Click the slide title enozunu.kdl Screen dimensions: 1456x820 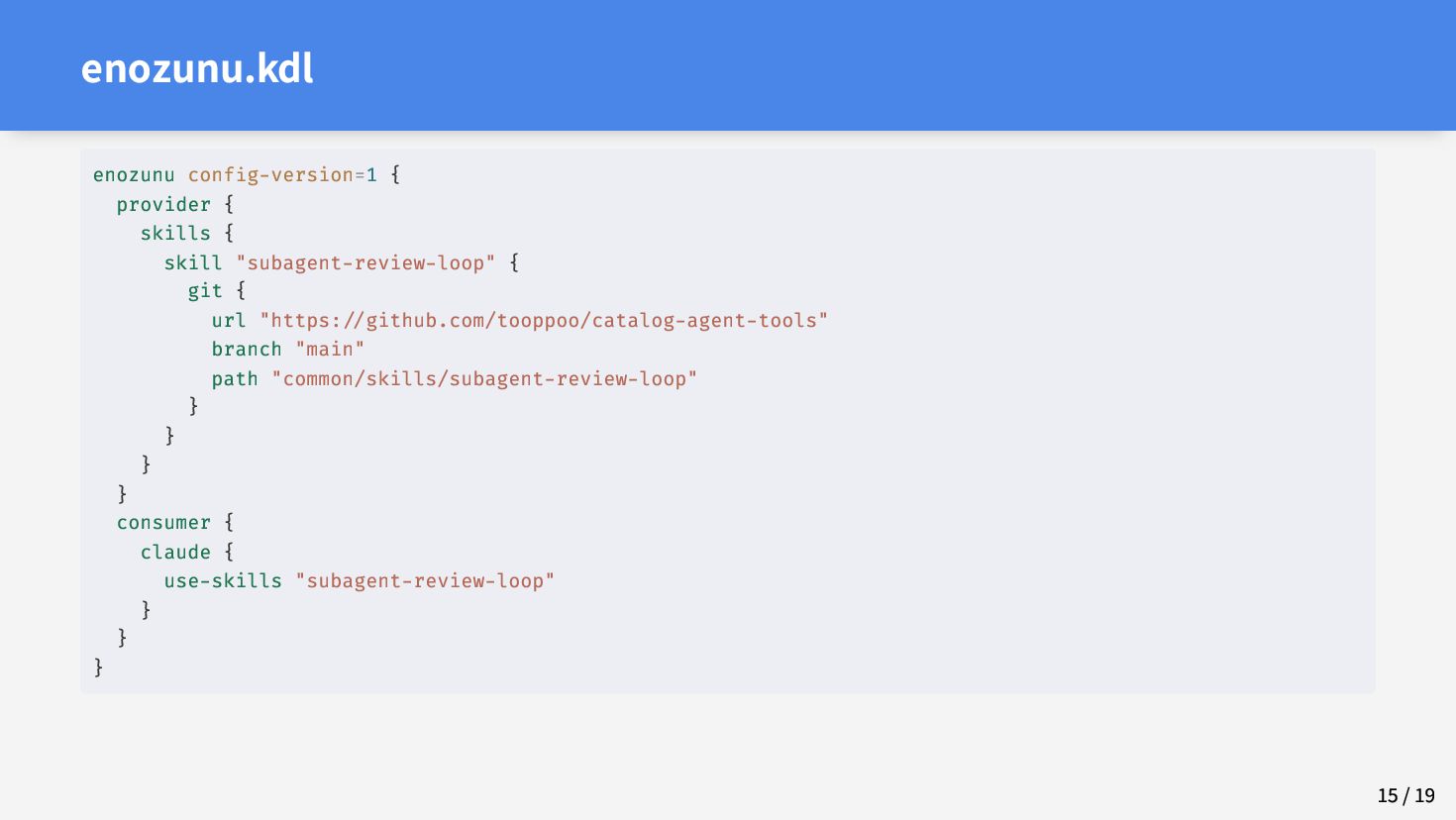click(197, 68)
